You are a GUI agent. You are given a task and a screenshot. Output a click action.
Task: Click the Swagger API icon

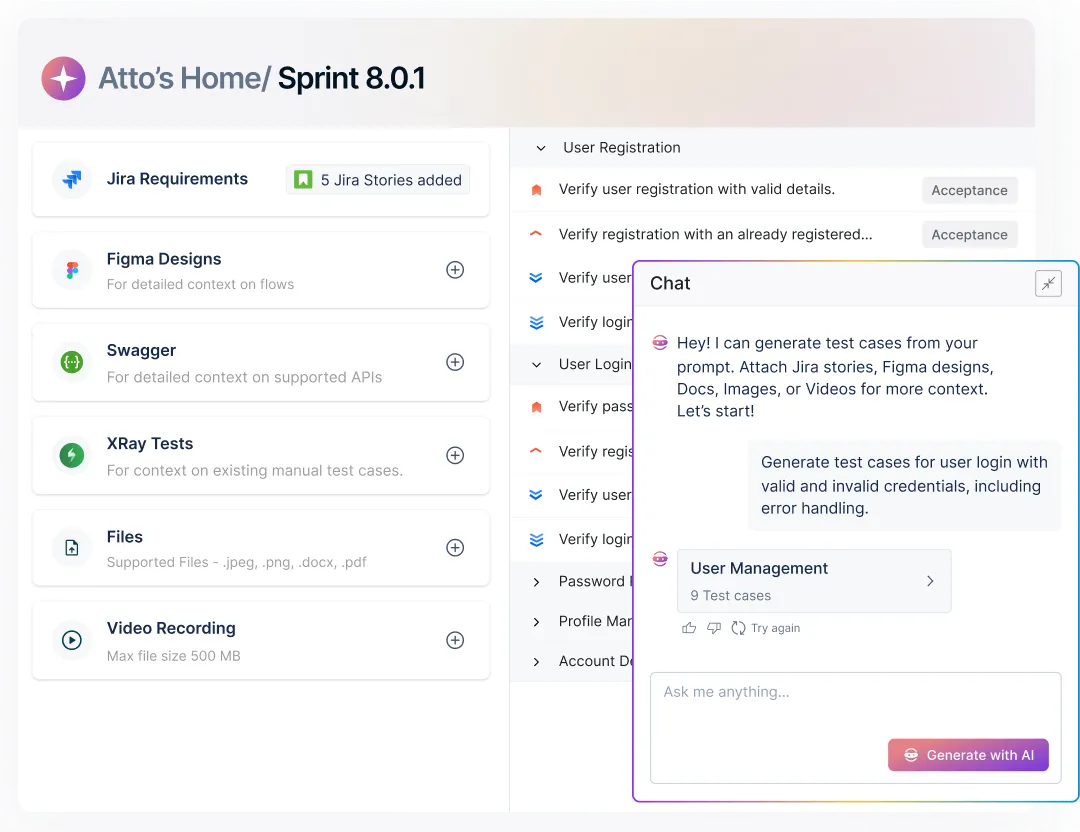[x=70, y=361]
